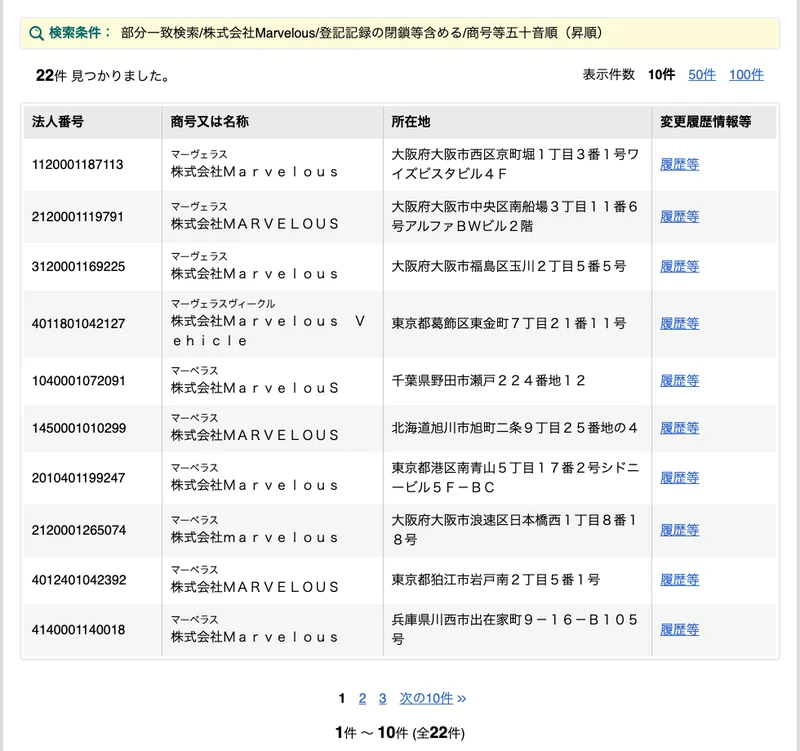
Task: Click the 22件 見つかりました result count
Action: 102,76
